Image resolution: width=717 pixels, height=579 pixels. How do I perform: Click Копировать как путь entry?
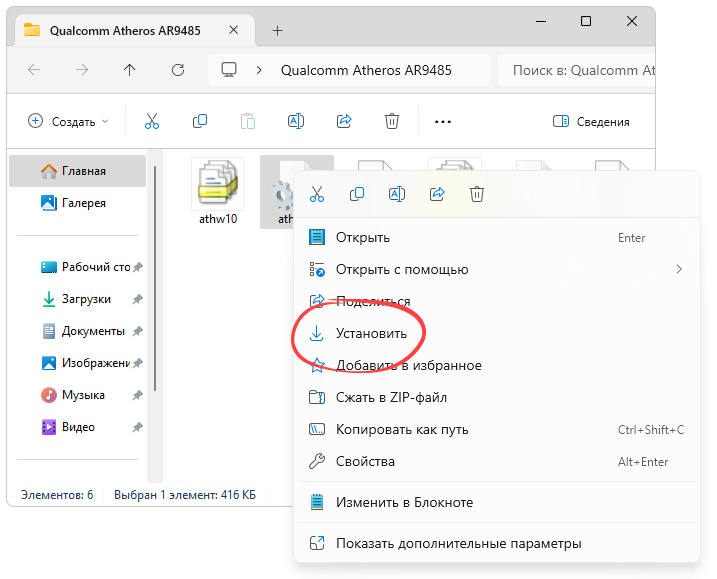pyautogui.click(x=498, y=429)
